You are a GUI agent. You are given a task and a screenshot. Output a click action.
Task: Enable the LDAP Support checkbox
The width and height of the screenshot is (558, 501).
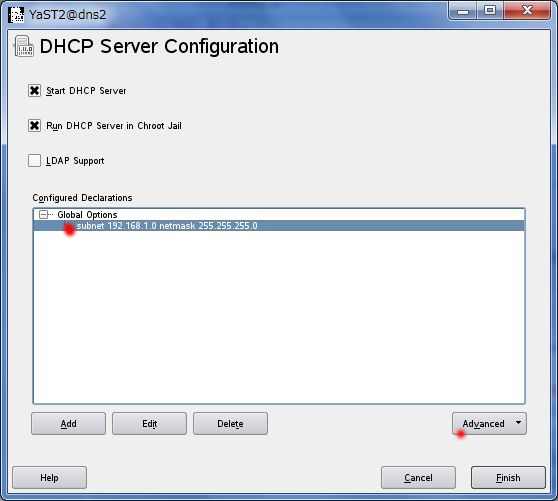click(x=35, y=160)
